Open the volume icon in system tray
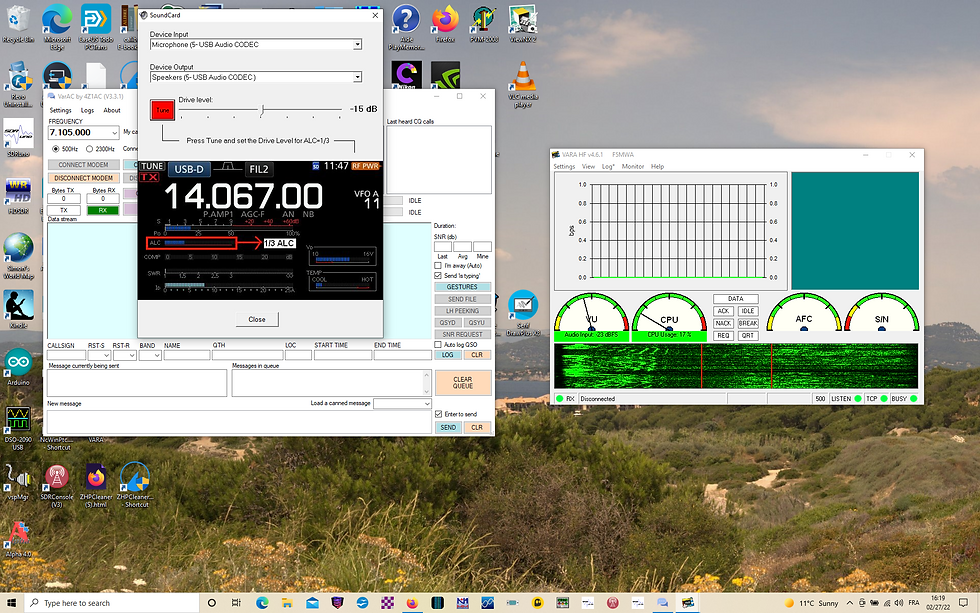Viewport: 980px width, 613px height. [x=898, y=603]
